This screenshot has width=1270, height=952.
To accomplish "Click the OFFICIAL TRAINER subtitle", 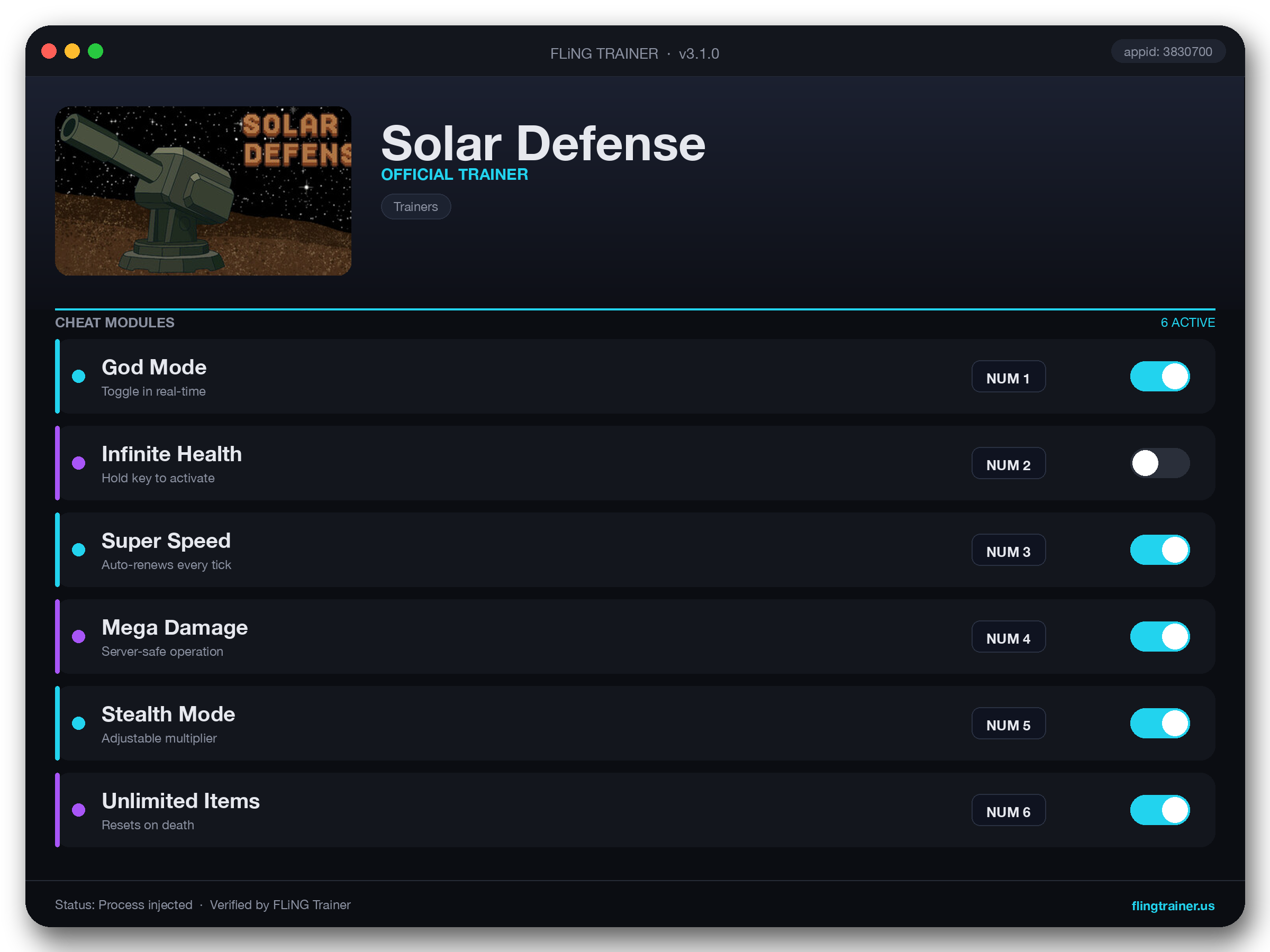I will [x=455, y=175].
